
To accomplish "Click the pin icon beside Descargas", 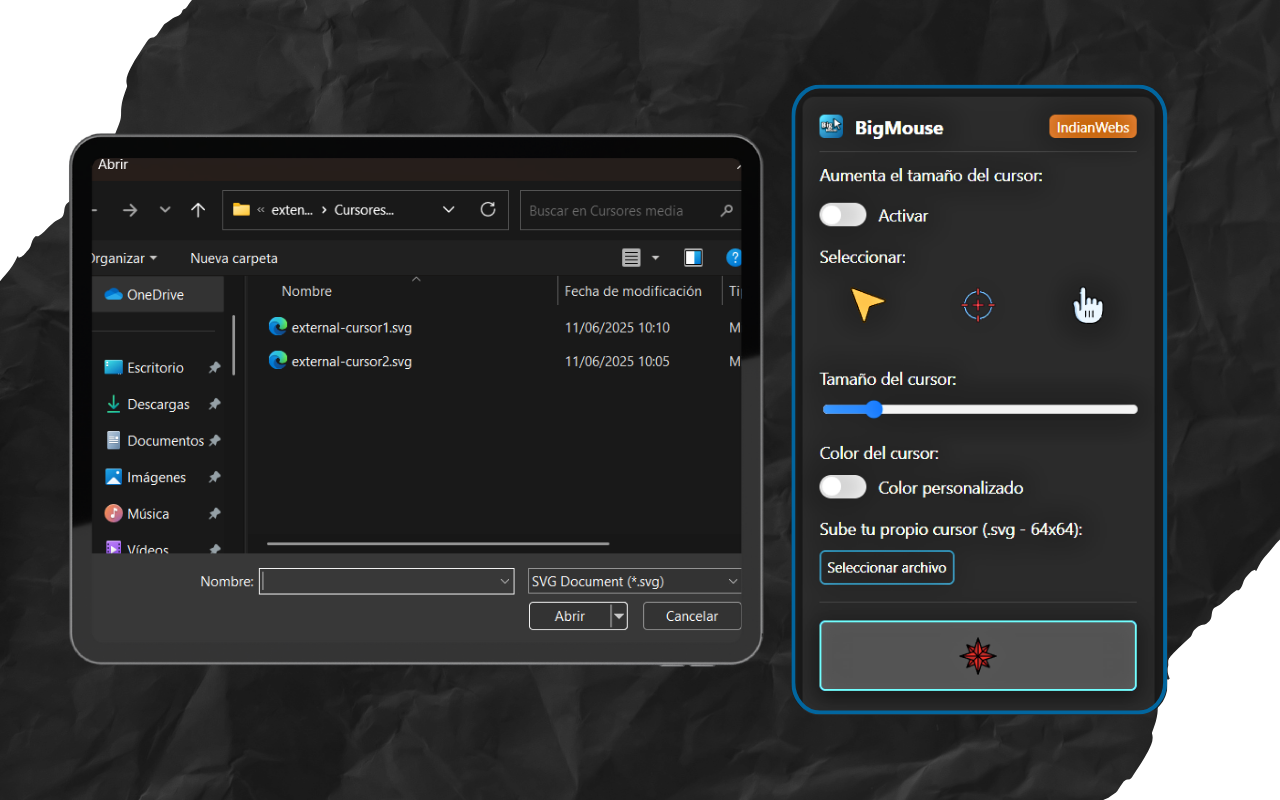I will pos(214,405).
